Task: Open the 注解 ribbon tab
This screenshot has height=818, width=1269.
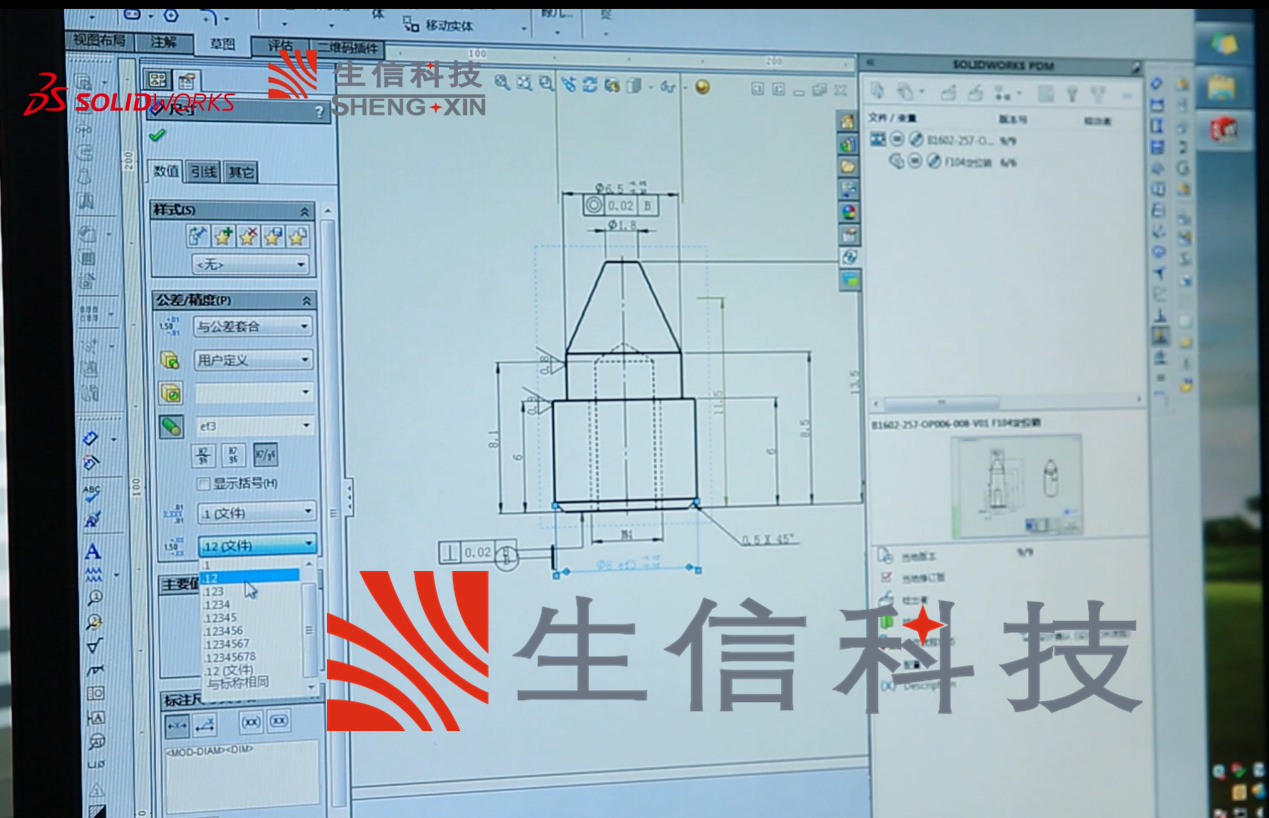Action: pyautogui.click(x=163, y=42)
